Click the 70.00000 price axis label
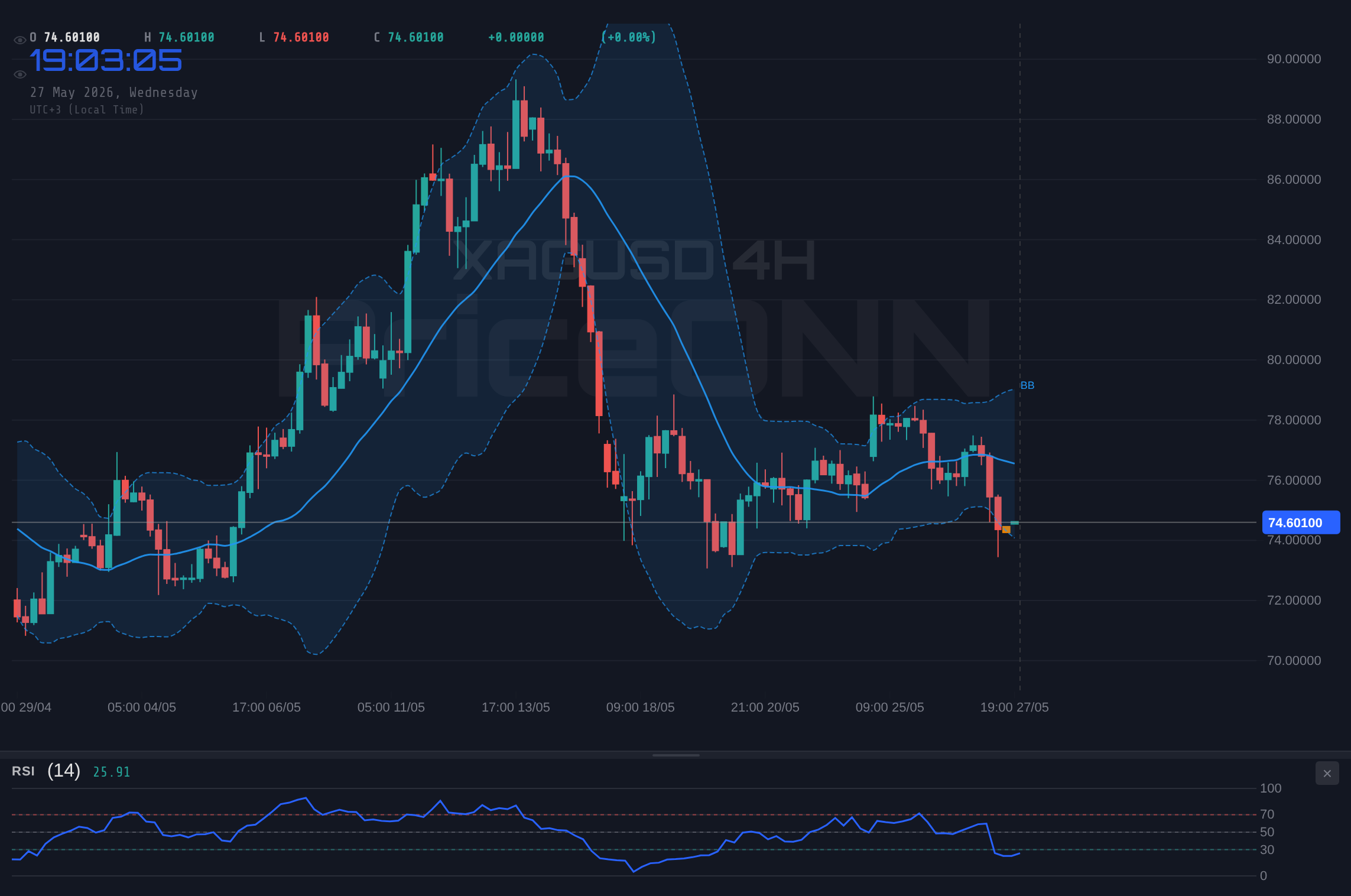The image size is (1351, 896). [x=1294, y=661]
